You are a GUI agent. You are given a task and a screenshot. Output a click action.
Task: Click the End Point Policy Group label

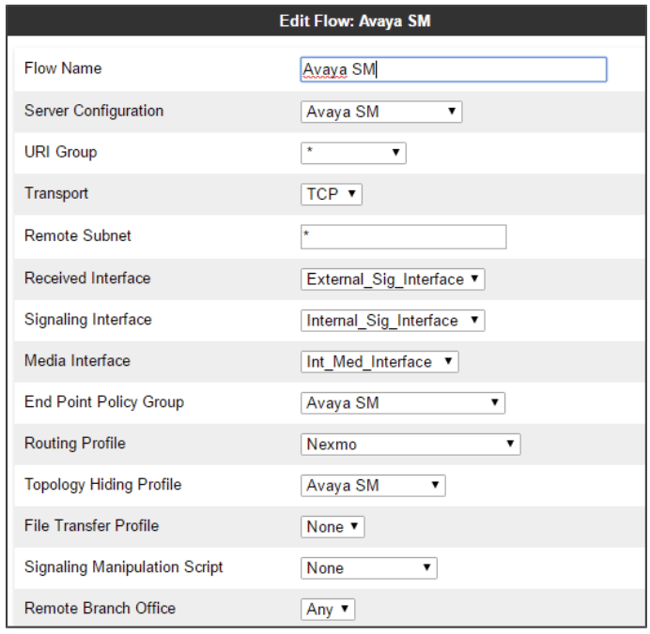click(x=104, y=402)
